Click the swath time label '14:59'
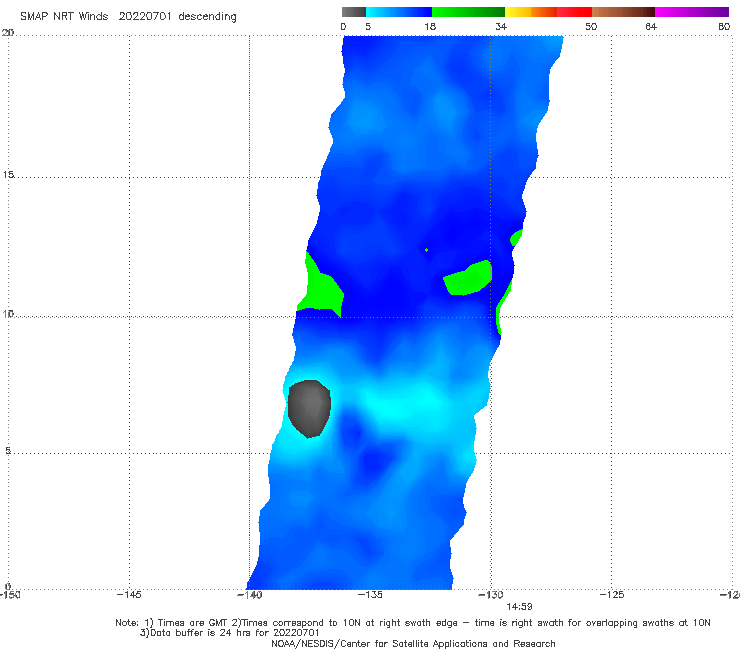 tap(520, 607)
